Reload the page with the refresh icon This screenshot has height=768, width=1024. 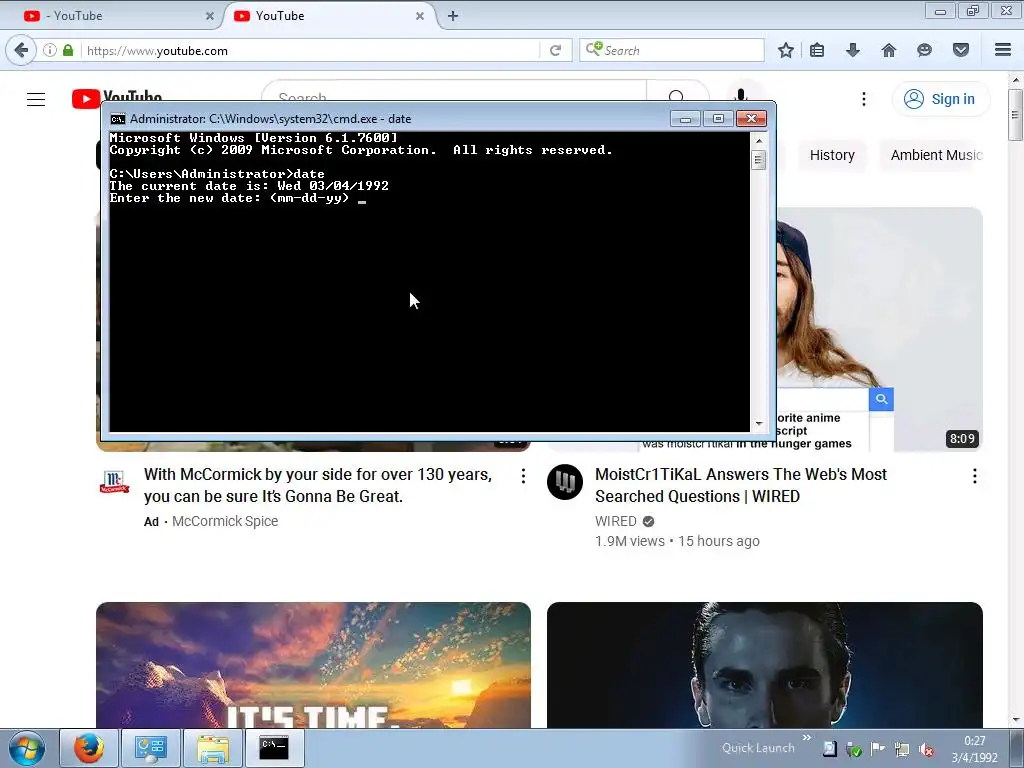click(555, 50)
